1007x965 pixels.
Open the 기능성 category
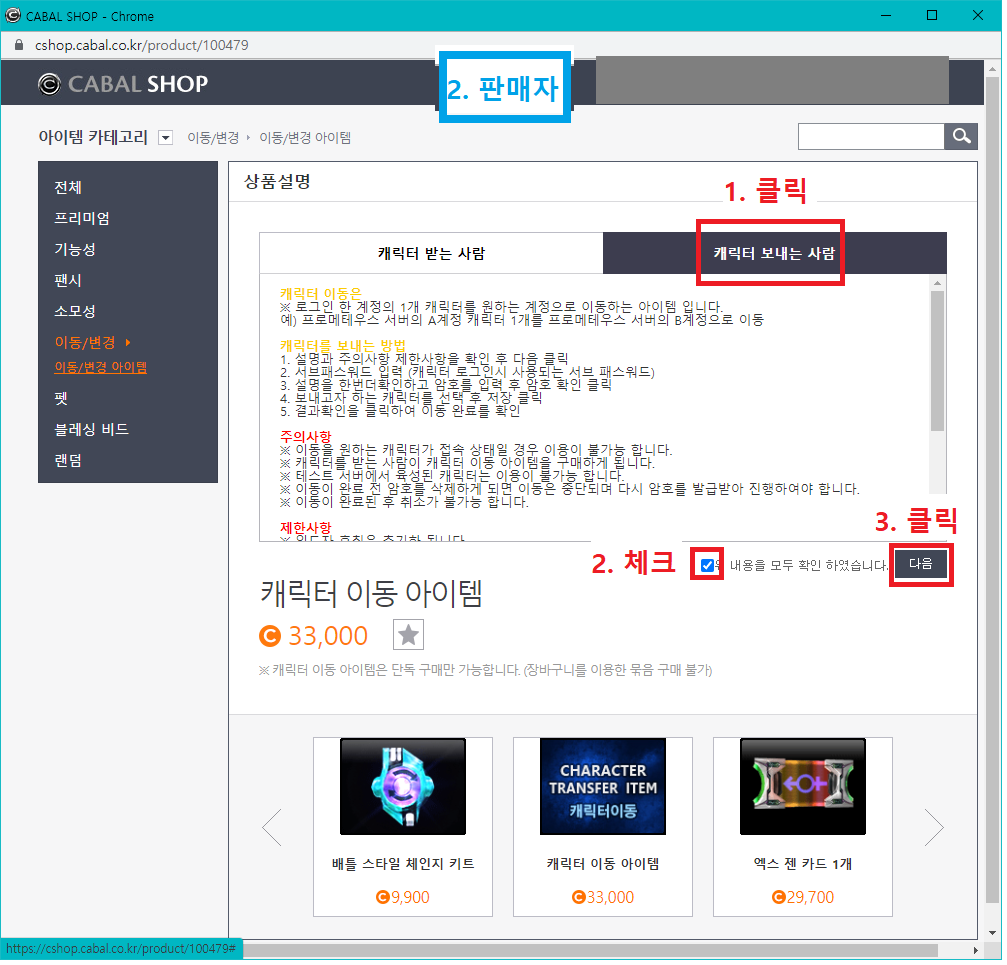tap(75, 250)
